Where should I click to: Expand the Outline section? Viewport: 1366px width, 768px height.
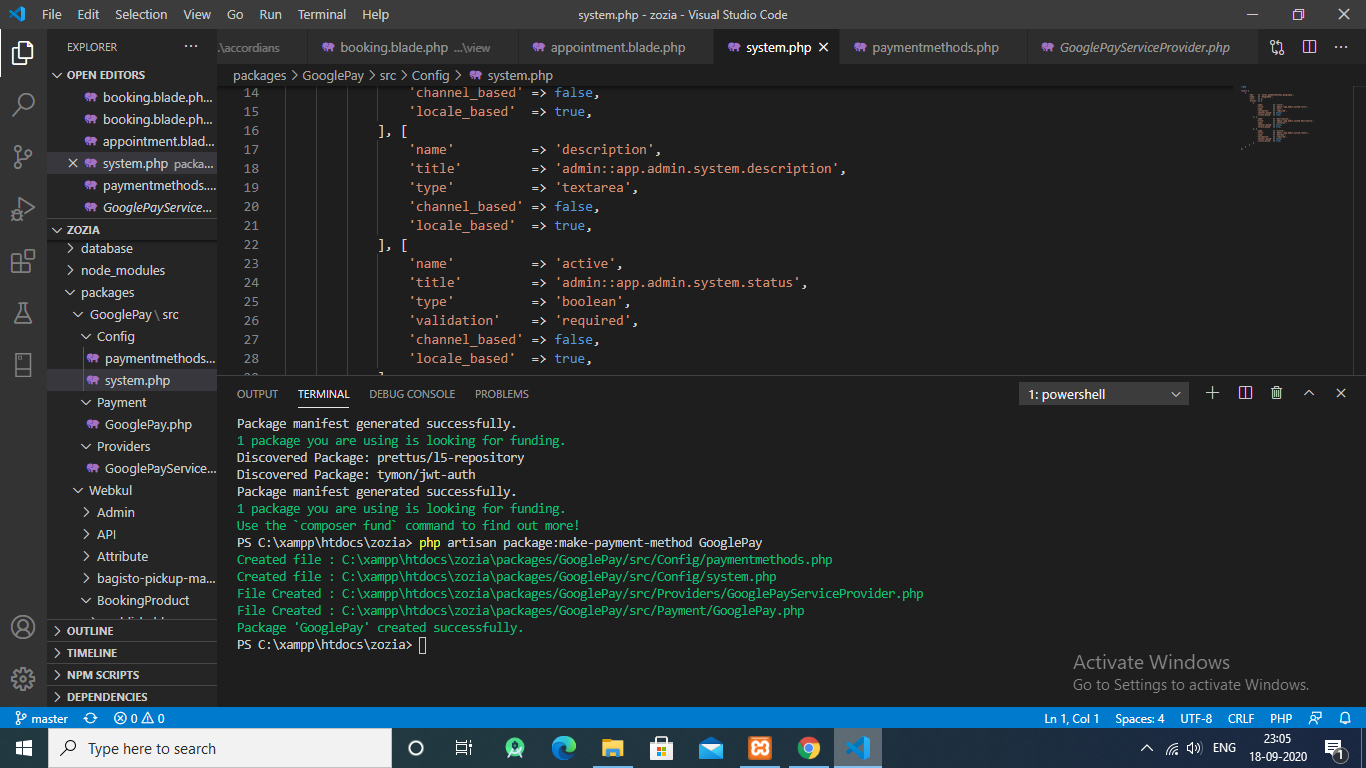(x=132, y=631)
